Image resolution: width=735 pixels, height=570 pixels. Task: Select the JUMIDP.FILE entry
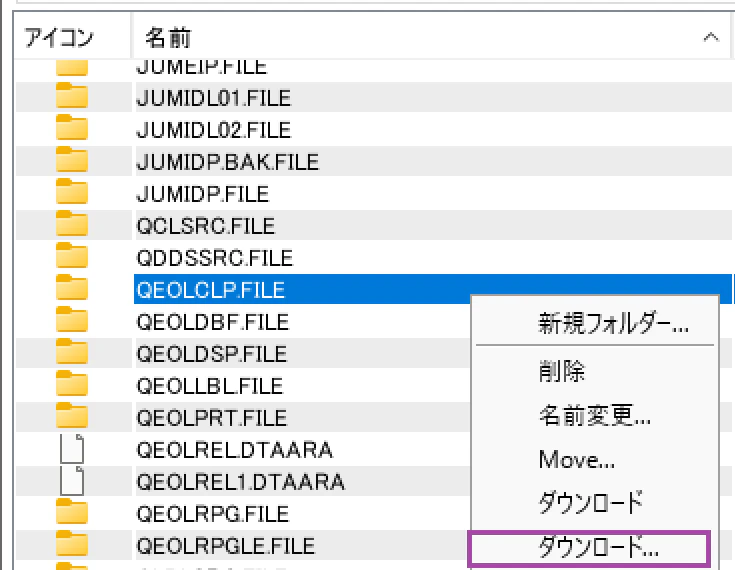(203, 194)
